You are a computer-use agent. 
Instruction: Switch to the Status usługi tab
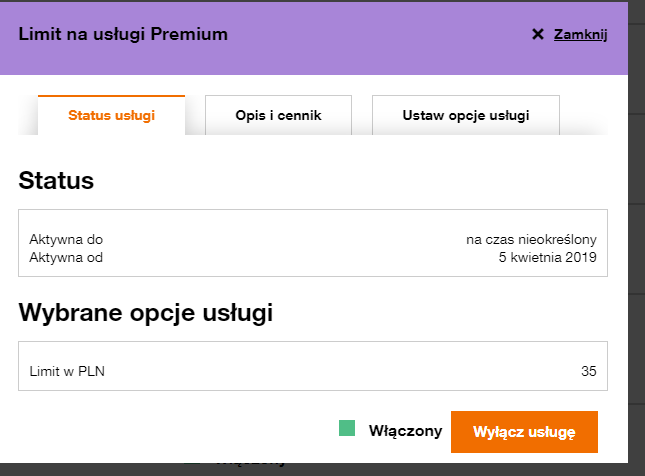click(111, 115)
